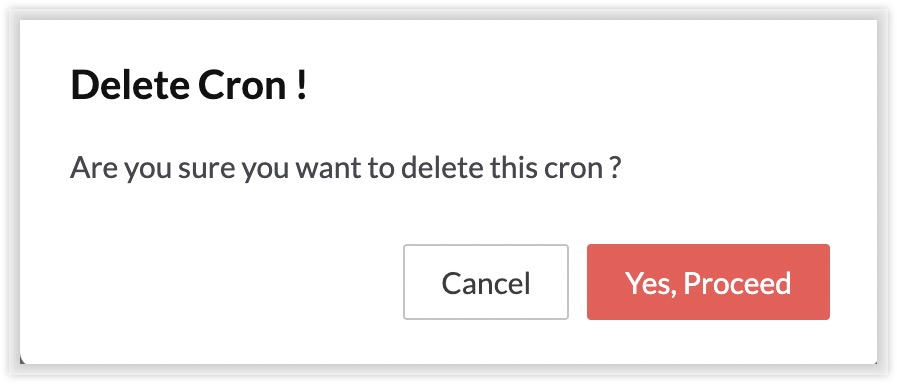897x384 pixels.
Task: Accept the delete prompt via Yes, Proceed
Action: 708,282
